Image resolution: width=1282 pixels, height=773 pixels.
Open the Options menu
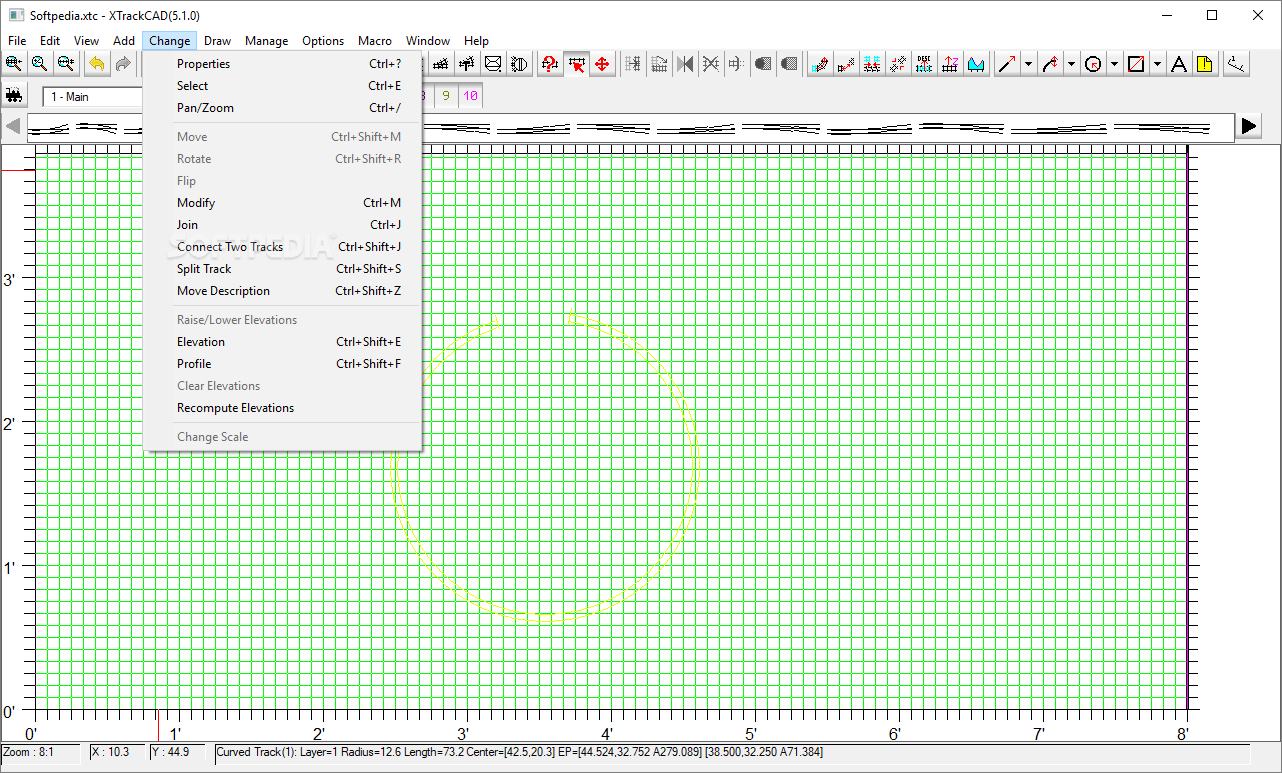click(323, 41)
